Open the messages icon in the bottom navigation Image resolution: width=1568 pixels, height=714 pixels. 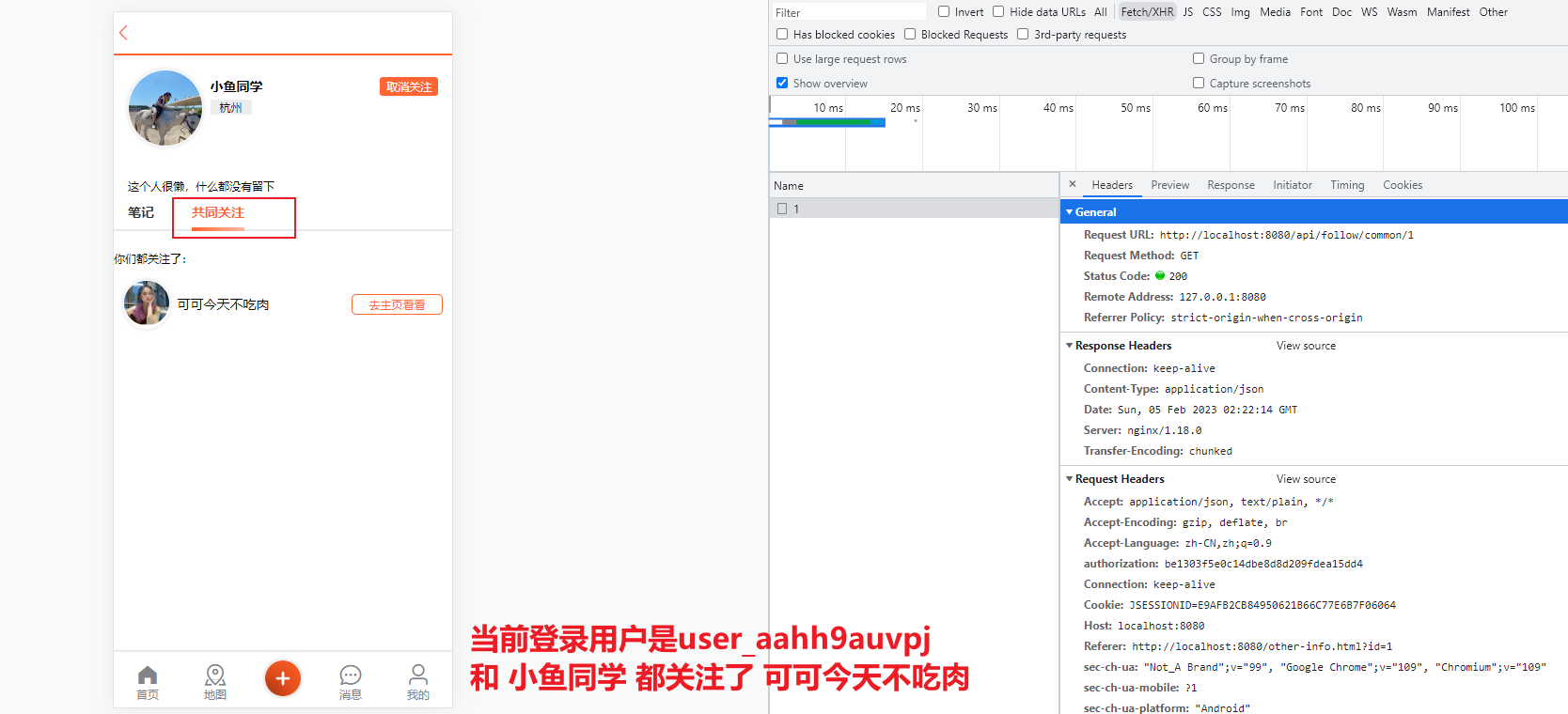[351, 676]
